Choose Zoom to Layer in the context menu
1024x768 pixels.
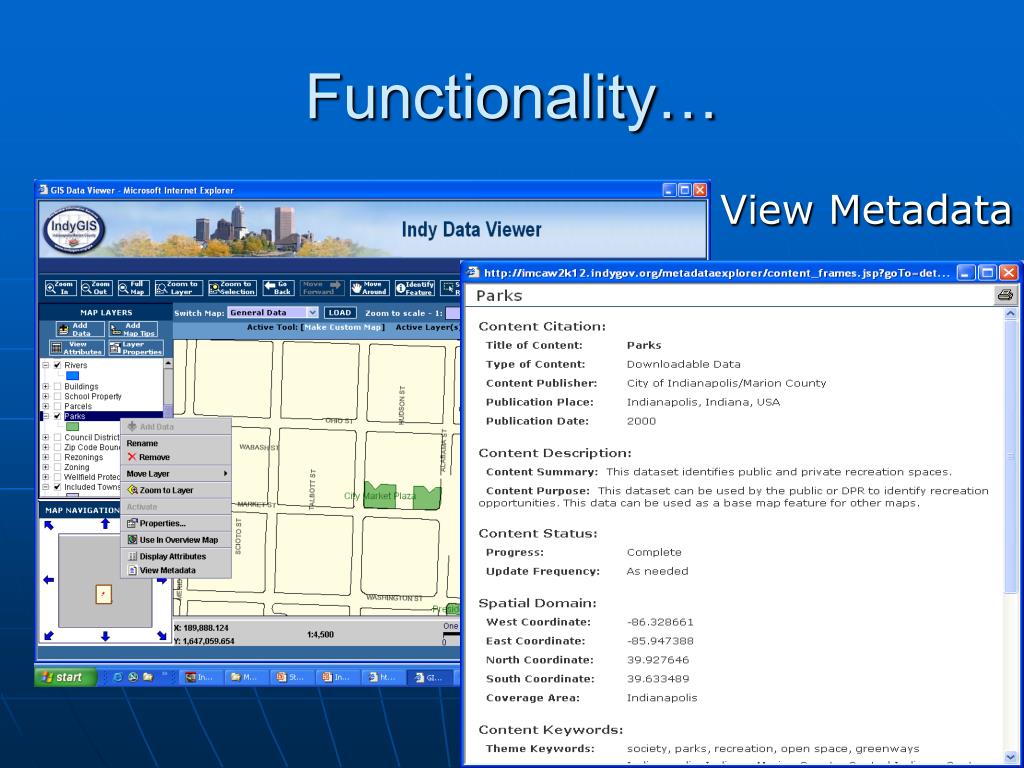coord(176,490)
